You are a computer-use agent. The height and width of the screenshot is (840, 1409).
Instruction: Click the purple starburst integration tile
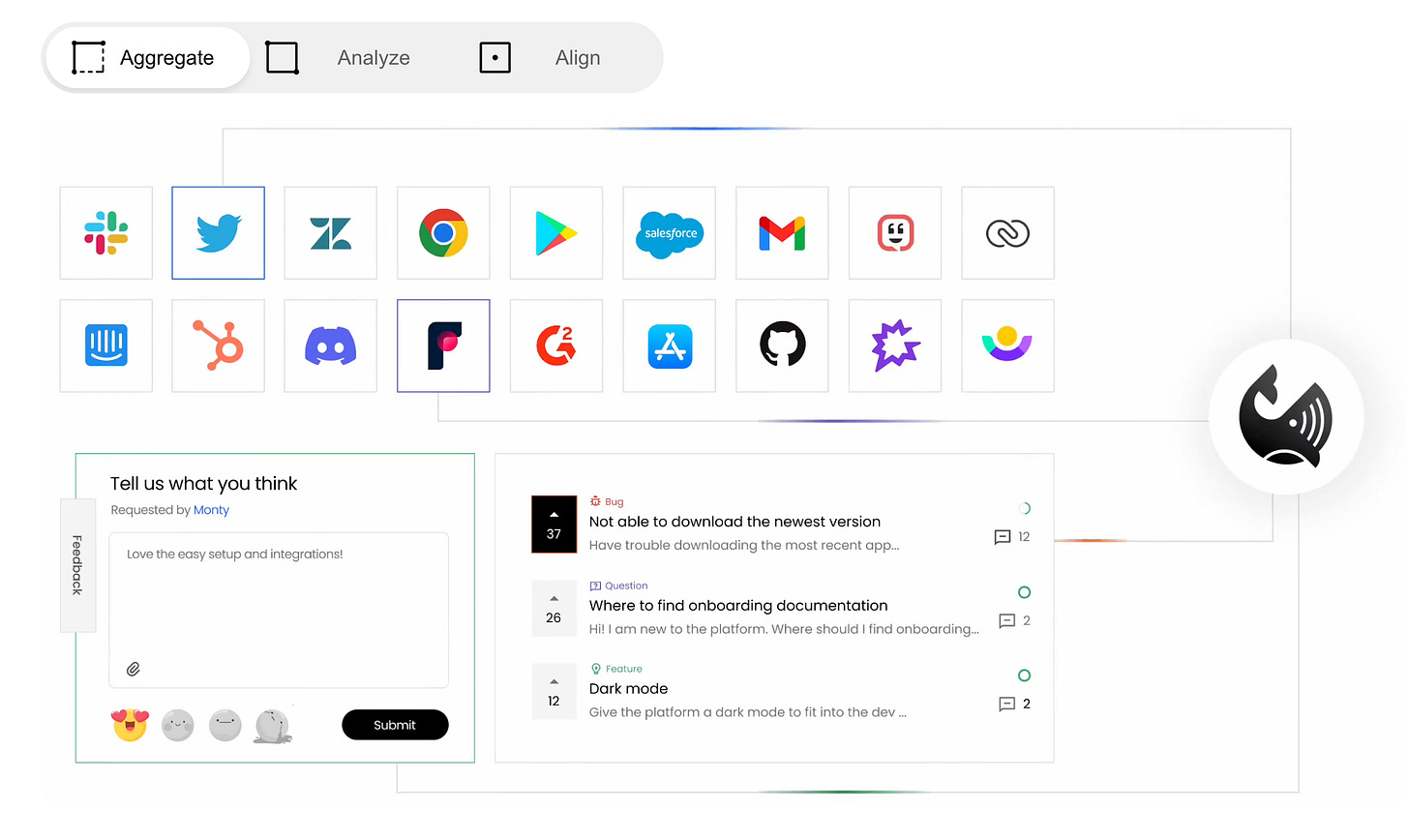coord(895,345)
